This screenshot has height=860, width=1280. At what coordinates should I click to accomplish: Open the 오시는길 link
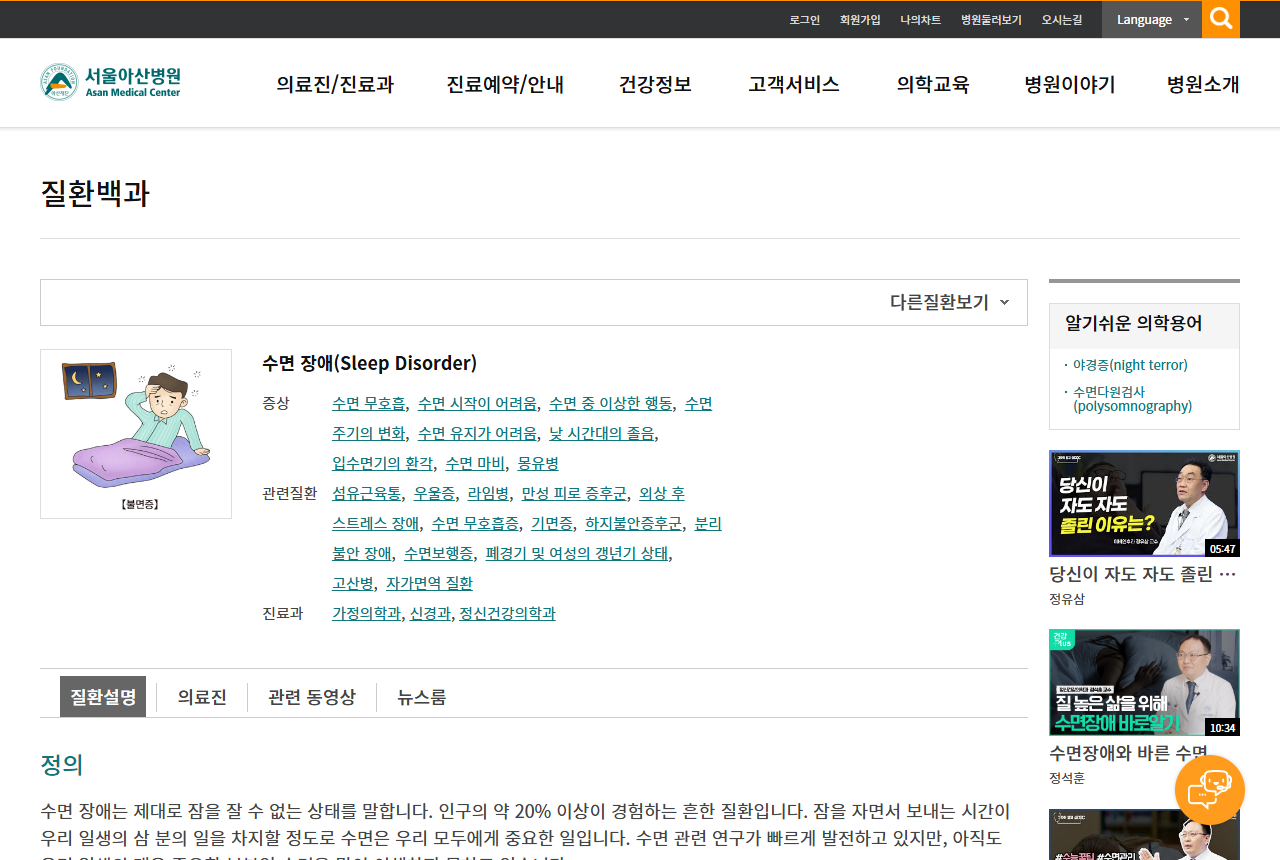(x=1062, y=20)
